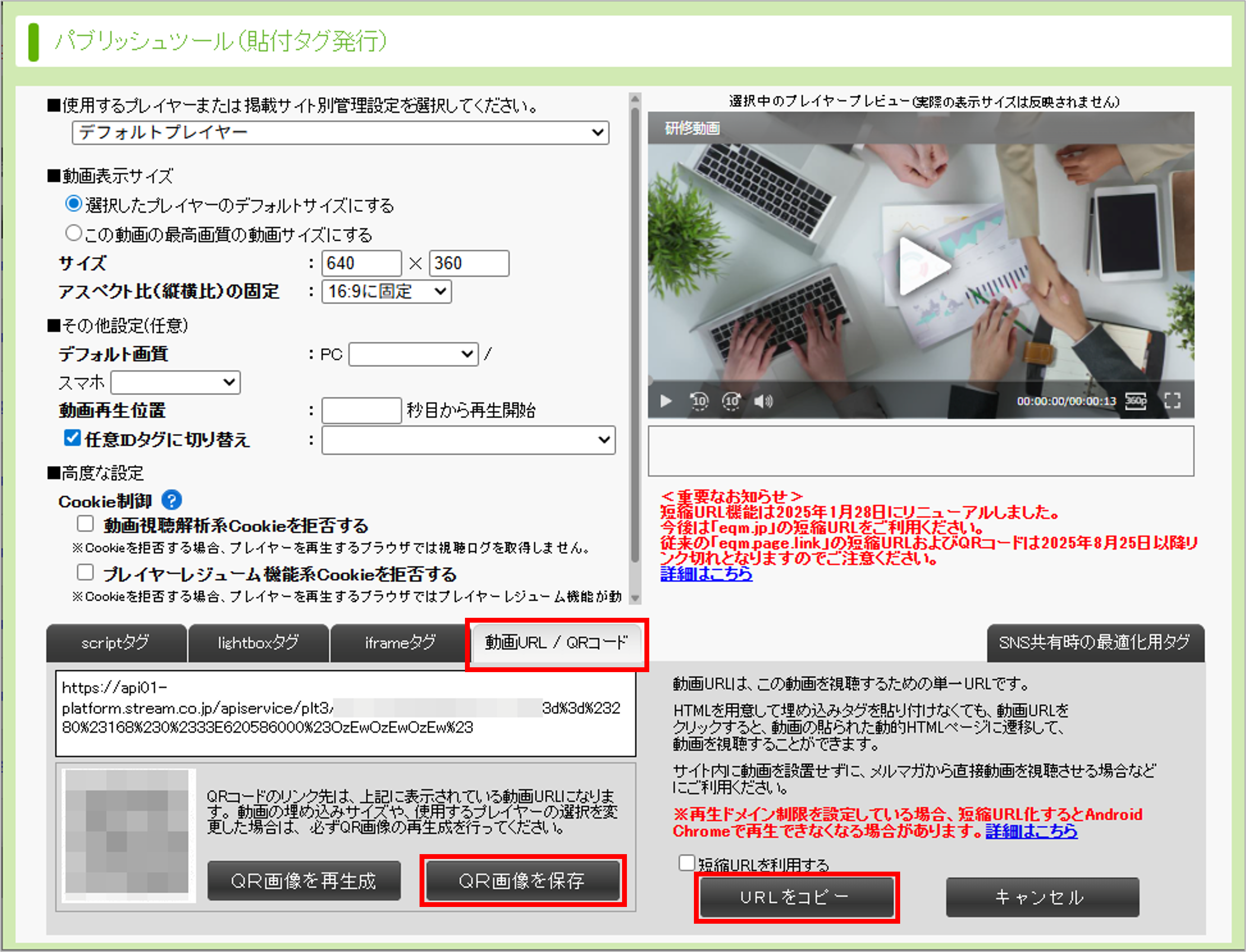Check 動画視聴解析系Cookieを拒否する
The width and height of the screenshot is (1246, 952).
point(85,524)
